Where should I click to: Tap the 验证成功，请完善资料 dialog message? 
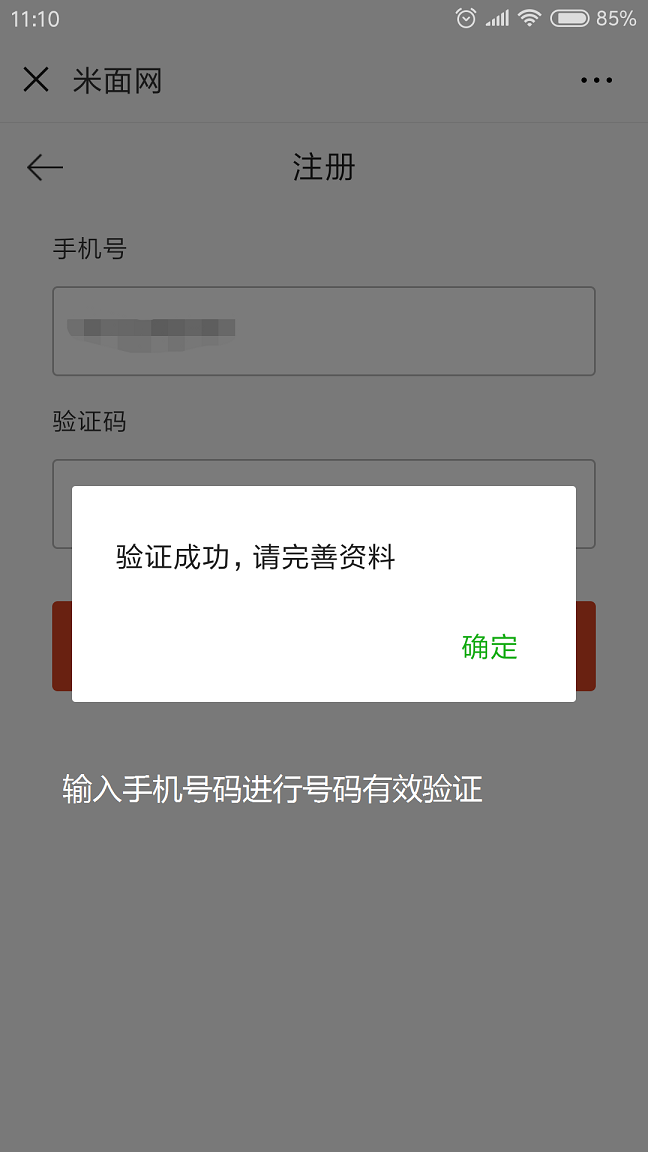coord(256,558)
